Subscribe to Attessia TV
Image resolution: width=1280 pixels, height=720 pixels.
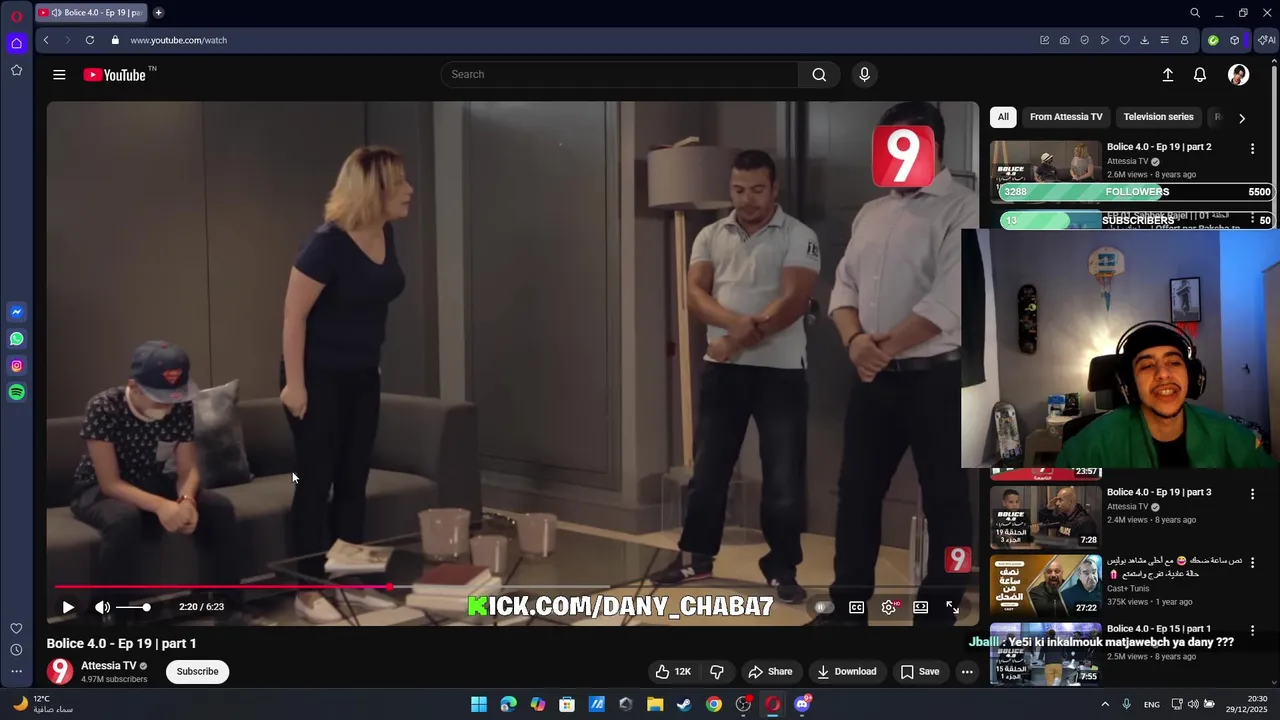[x=197, y=672]
